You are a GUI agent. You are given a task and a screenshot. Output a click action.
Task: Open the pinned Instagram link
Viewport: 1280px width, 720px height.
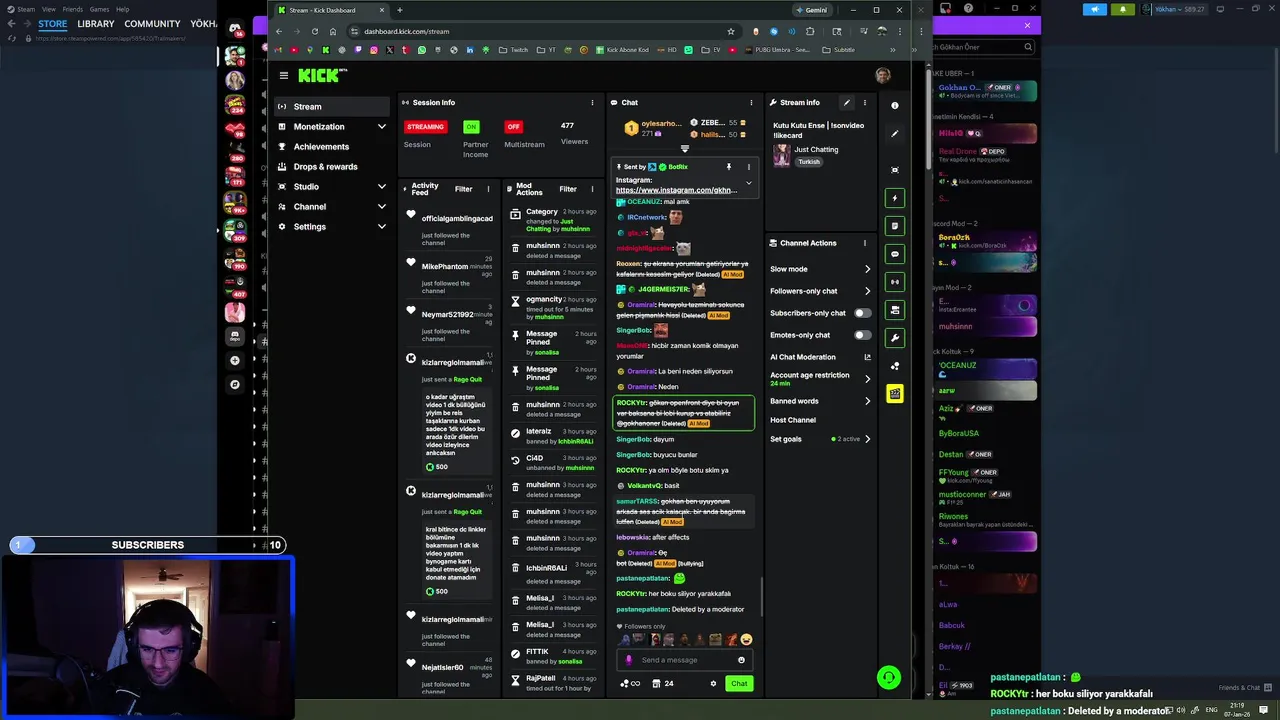[x=677, y=190]
